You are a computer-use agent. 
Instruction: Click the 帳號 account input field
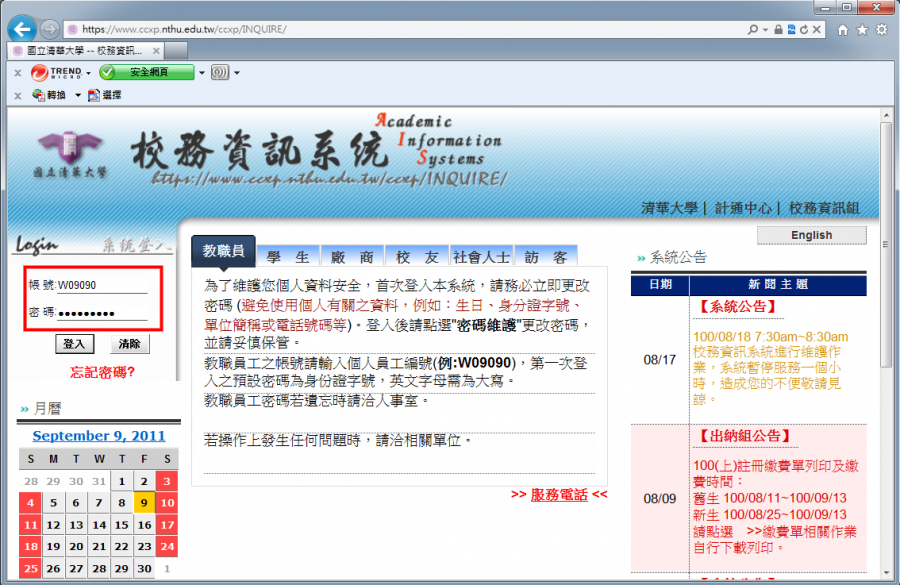102,285
